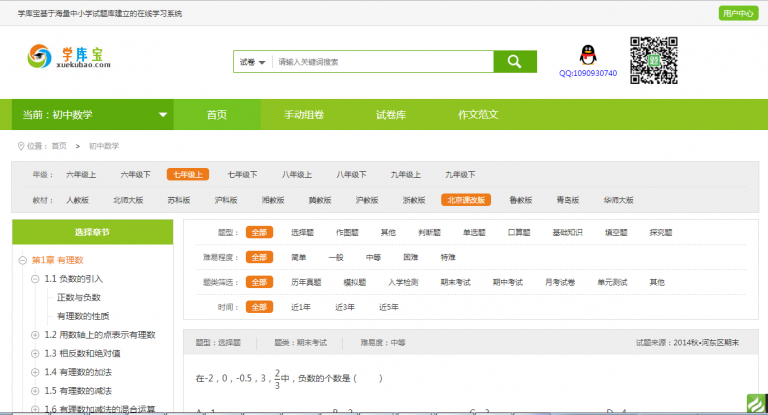Image resolution: width=768 pixels, height=415 pixels.
Task: Filter question type by 选择题
Action: click(302, 232)
